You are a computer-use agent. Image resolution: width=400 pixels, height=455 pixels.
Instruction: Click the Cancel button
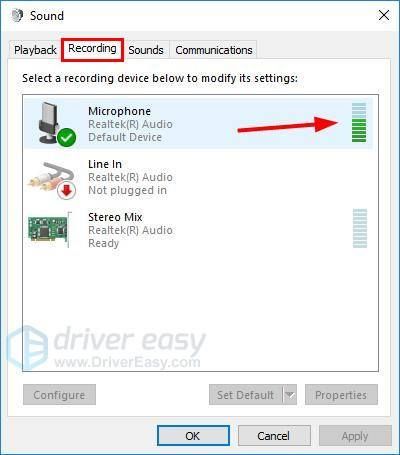pyautogui.click(x=273, y=436)
